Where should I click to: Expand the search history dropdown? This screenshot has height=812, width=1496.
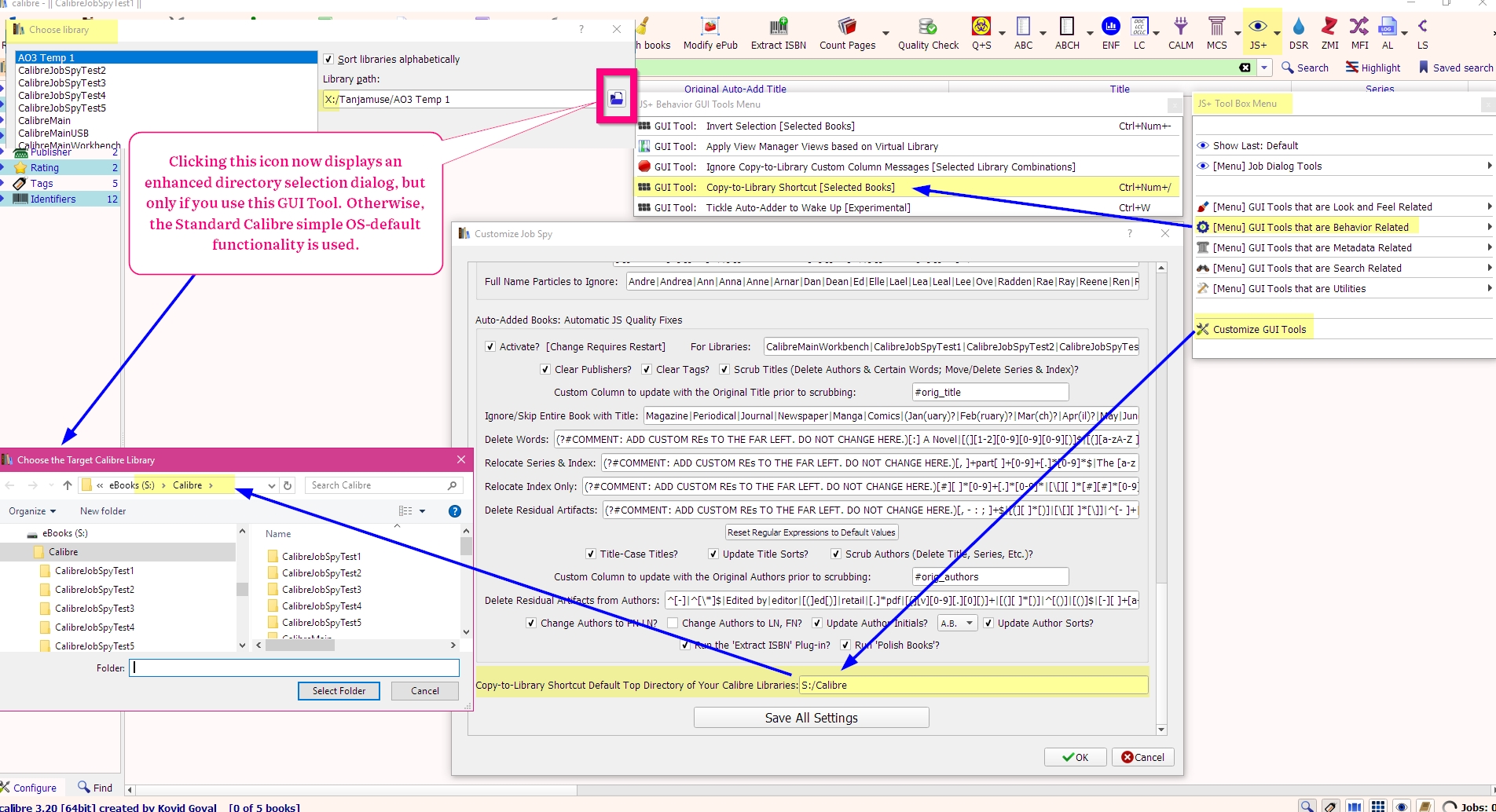1264,68
